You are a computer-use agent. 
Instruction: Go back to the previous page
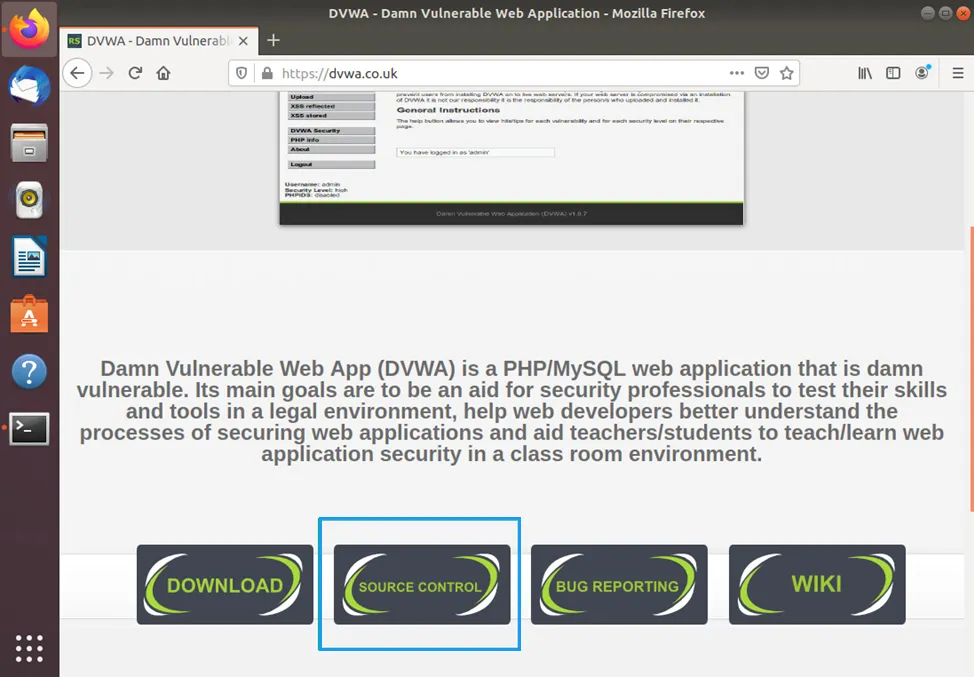pos(77,73)
